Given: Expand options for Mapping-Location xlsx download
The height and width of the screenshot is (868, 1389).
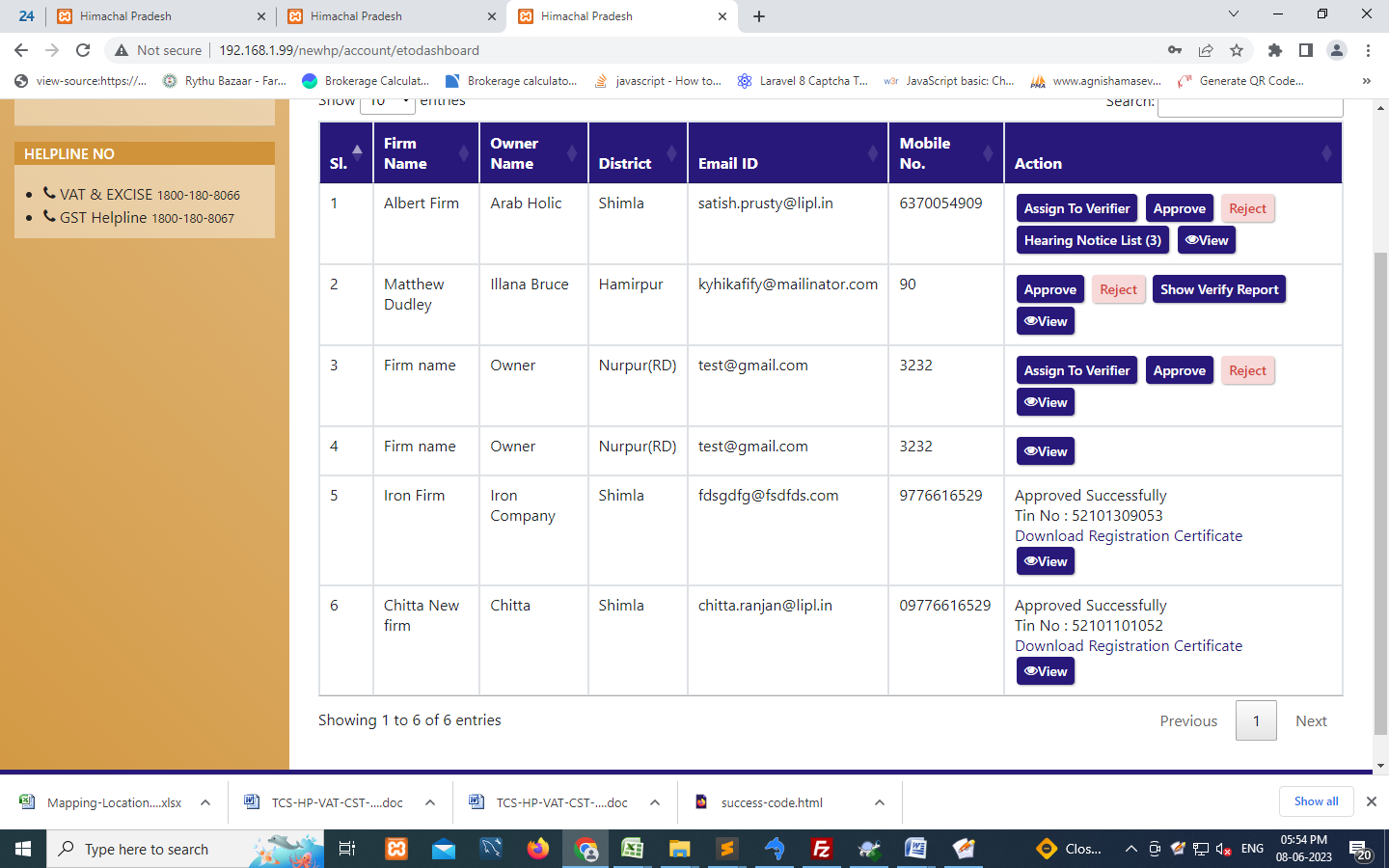Looking at the screenshot, I should pyautogui.click(x=205, y=802).
